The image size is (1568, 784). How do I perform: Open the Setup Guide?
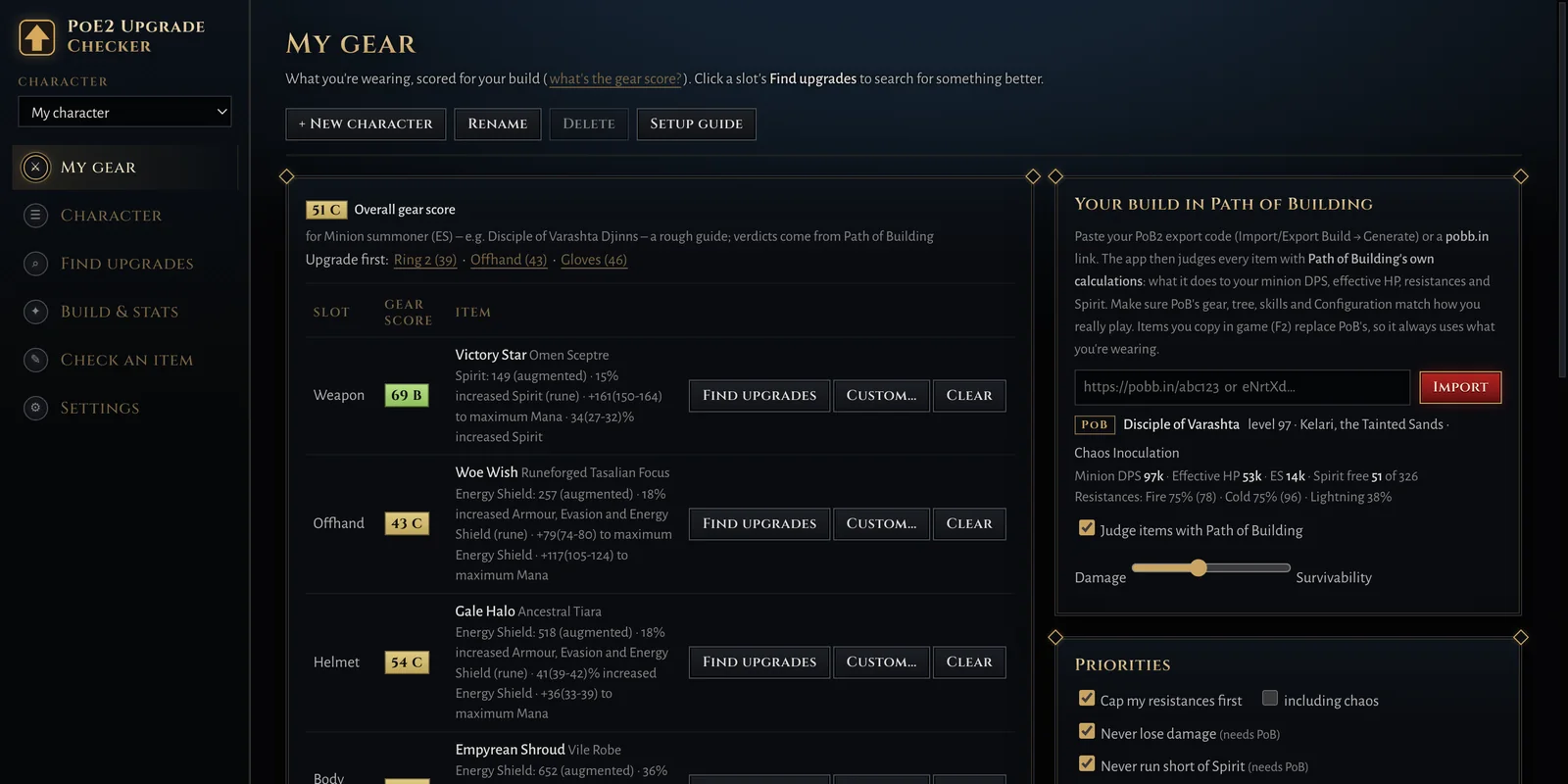[x=697, y=124]
